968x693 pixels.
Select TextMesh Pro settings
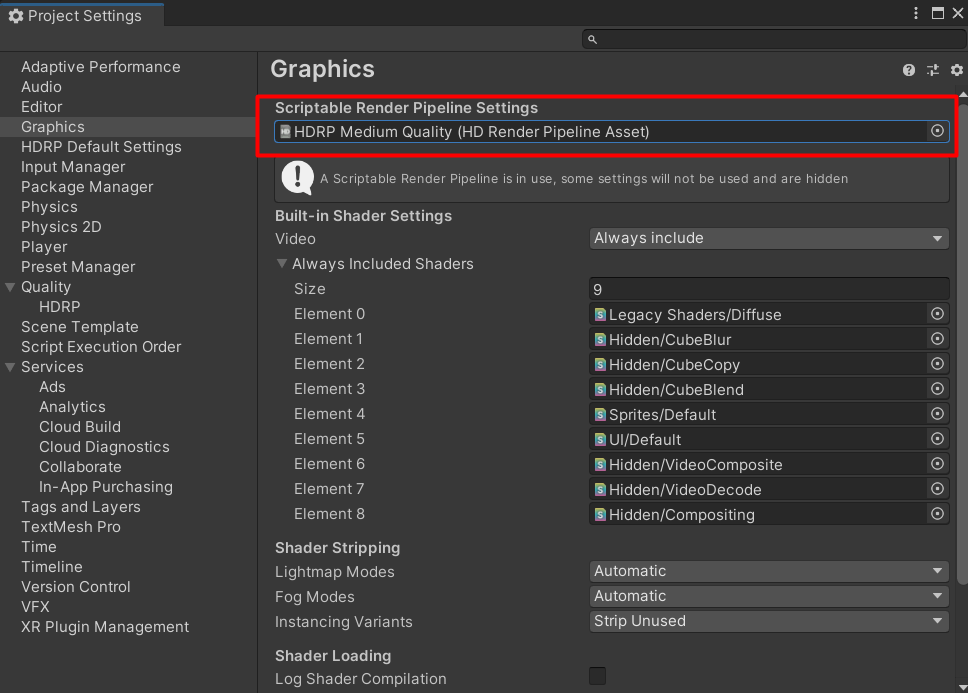71,527
